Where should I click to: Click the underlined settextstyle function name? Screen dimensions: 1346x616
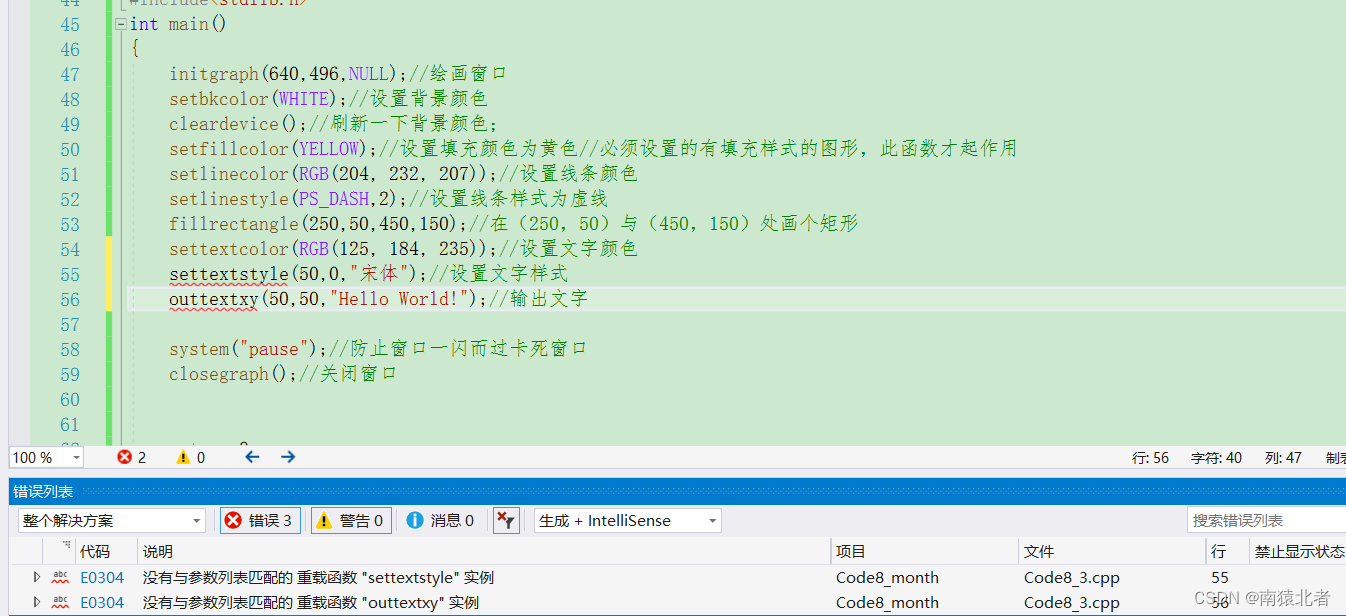click(229, 274)
